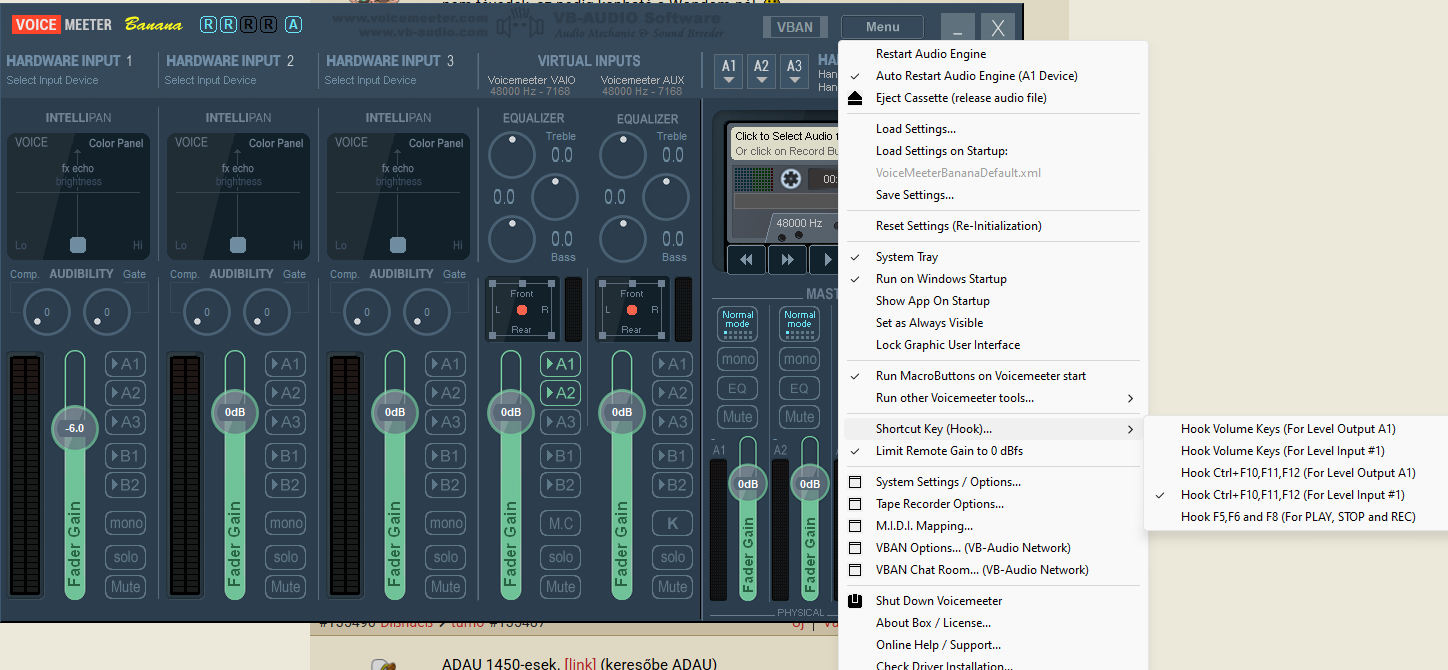The image size is (1448, 670).
Task: Click the Eject Cassette icon in menu
Action: (855, 98)
